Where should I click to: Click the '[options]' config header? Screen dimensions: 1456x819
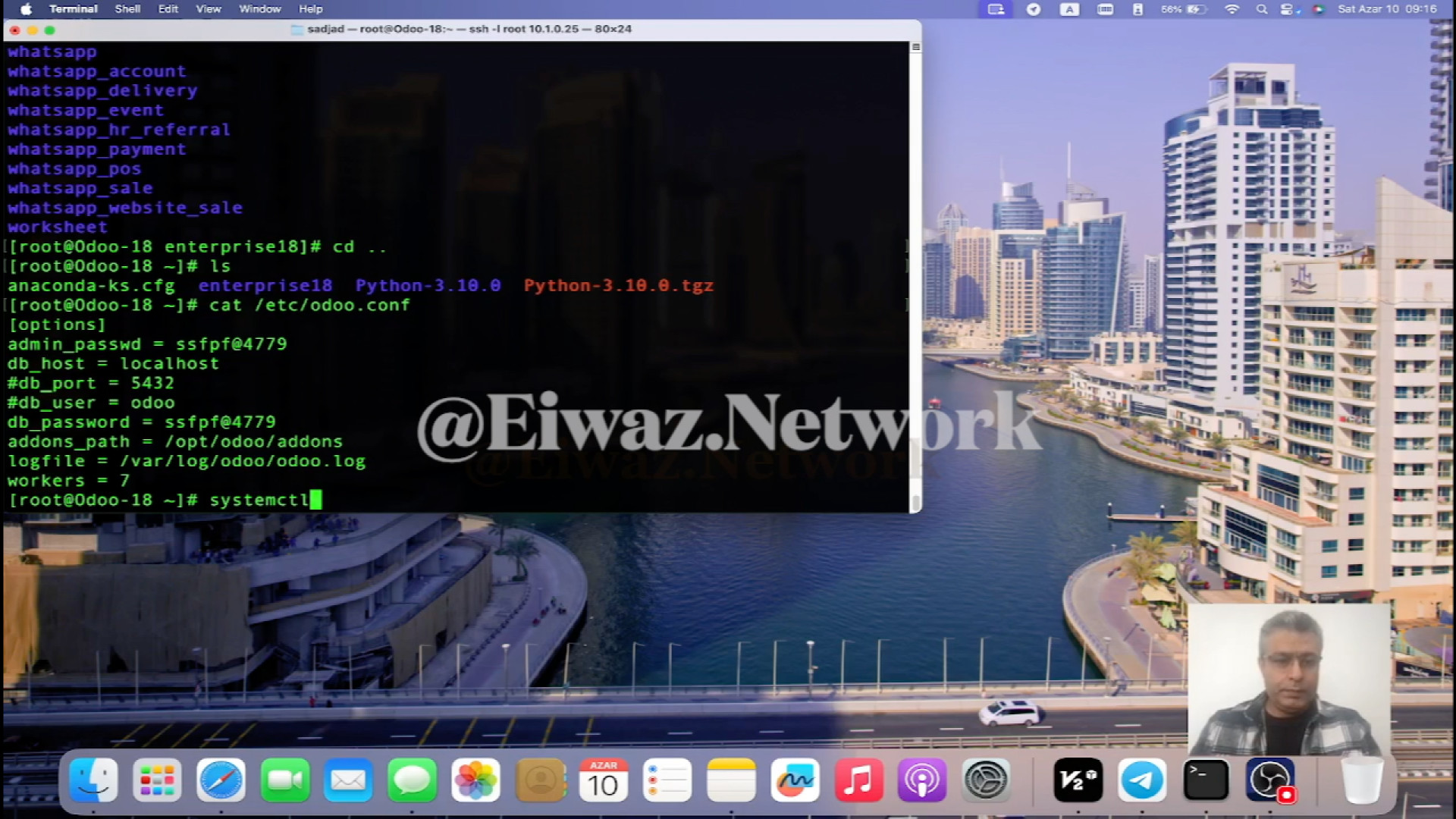click(x=57, y=325)
